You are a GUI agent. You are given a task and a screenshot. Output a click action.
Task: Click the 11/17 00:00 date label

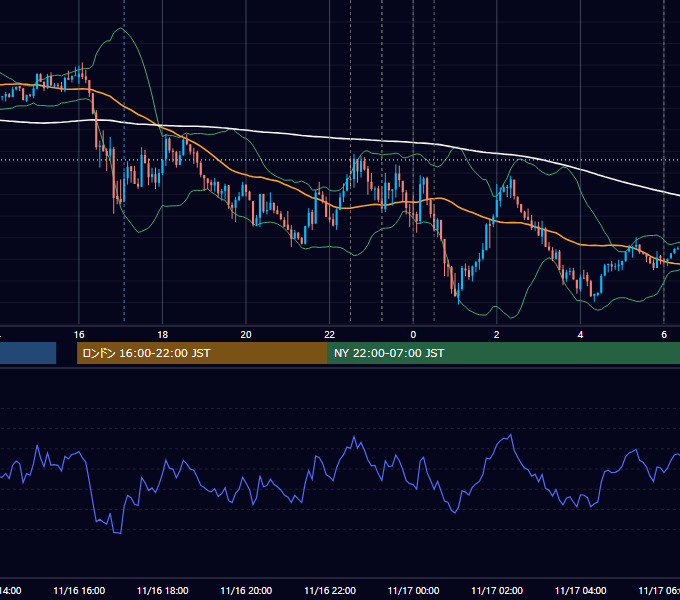[x=413, y=591]
